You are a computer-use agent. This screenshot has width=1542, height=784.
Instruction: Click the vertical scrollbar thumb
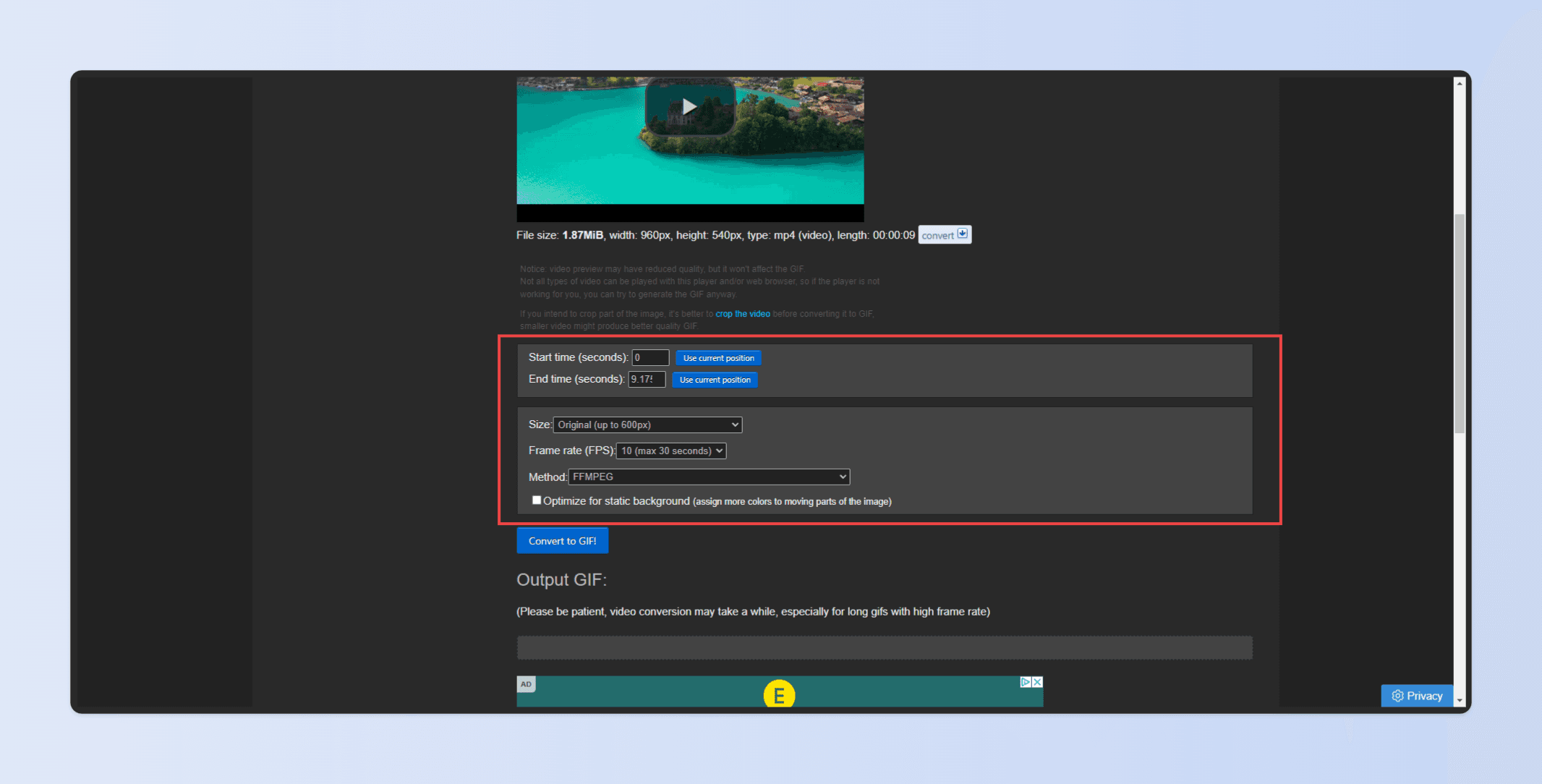tap(1460, 322)
